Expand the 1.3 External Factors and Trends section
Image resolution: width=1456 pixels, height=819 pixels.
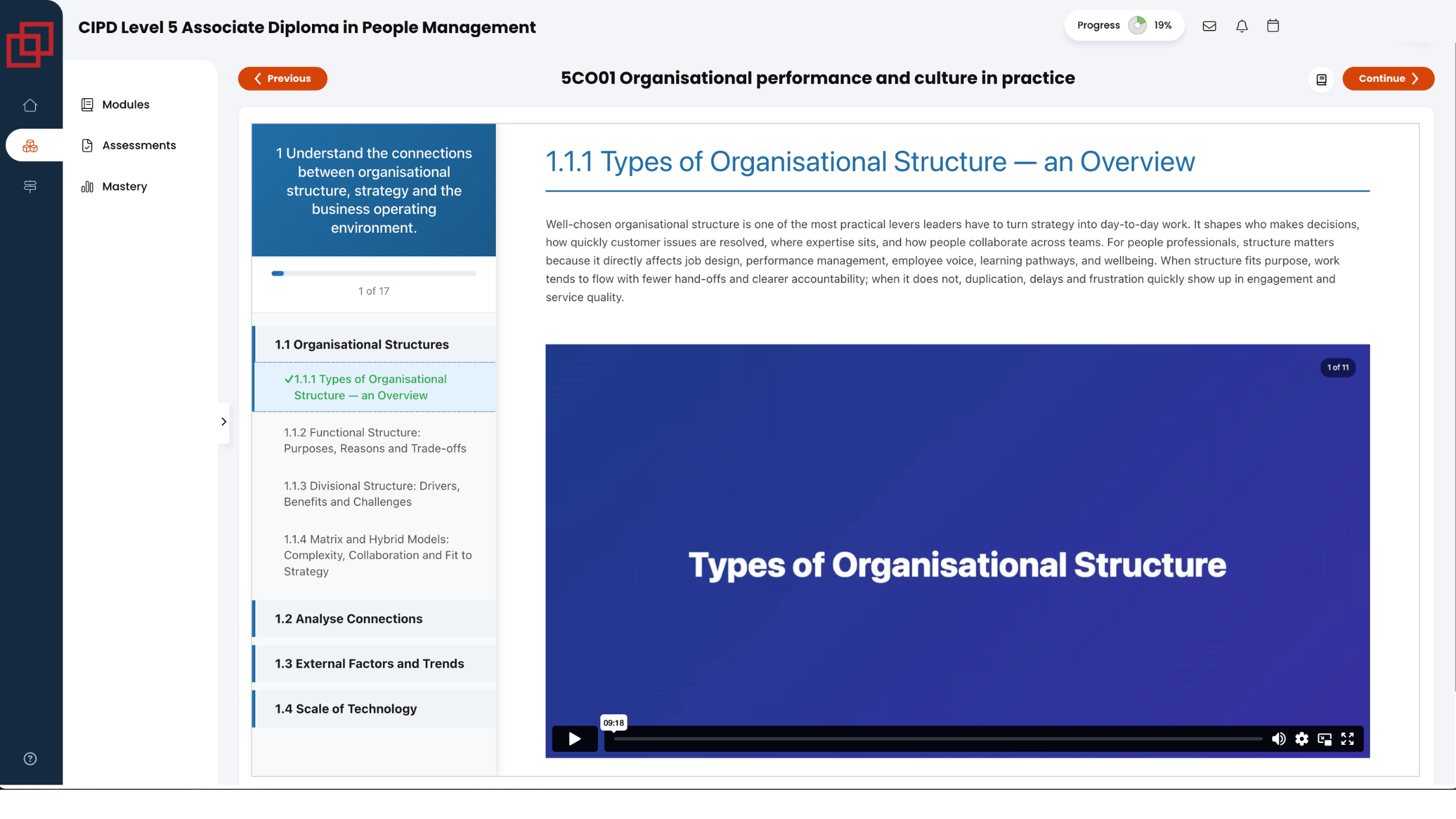click(369, 664)
